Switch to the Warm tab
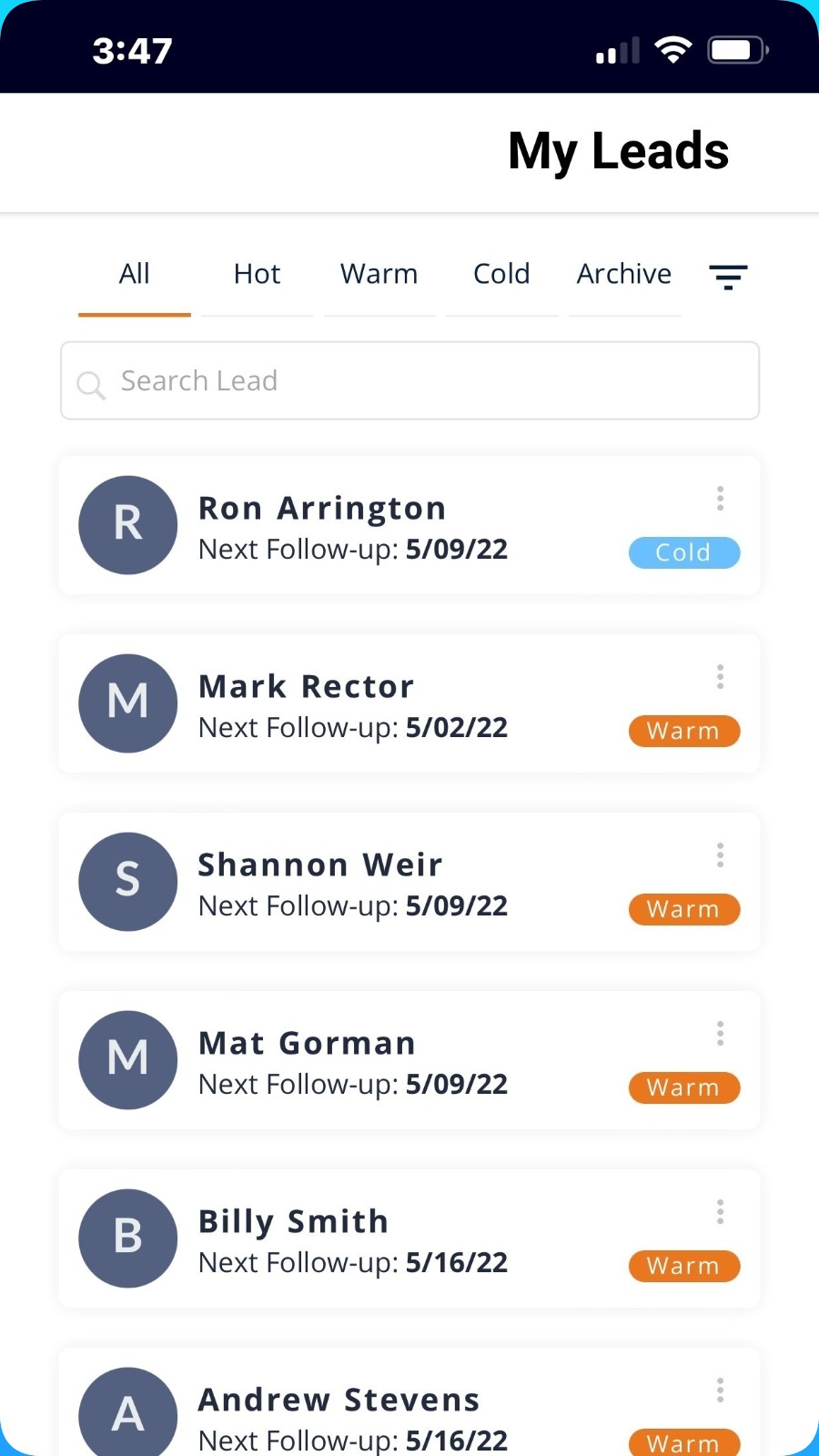819x1456 pixels. click(x=379, y=274)
